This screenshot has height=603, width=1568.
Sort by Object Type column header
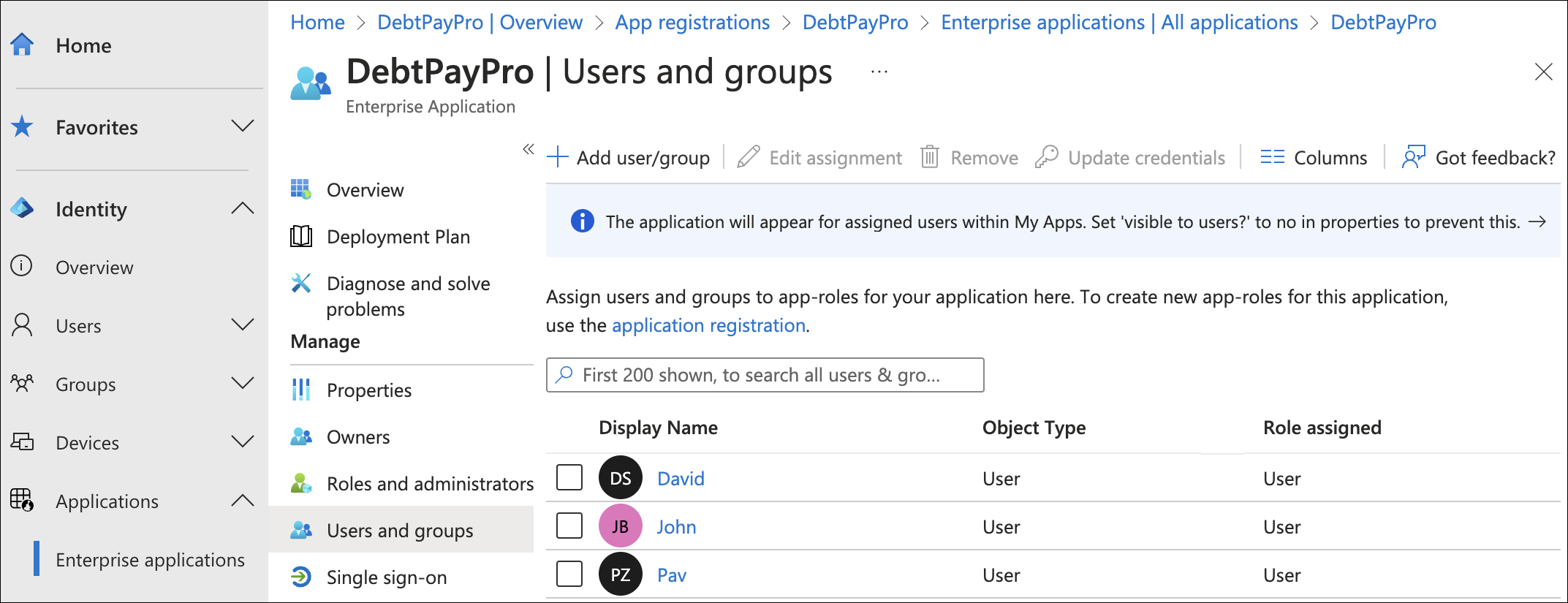point(1034,428)
